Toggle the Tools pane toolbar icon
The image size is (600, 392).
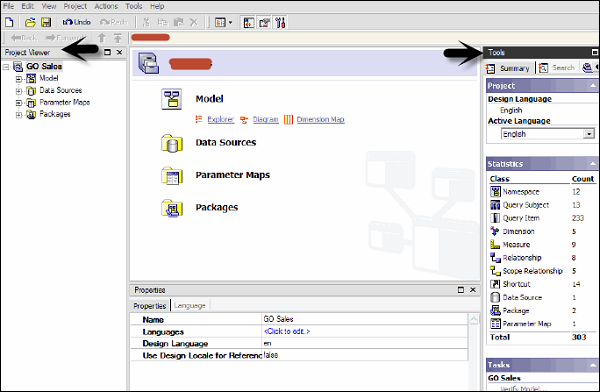point(280,23)
